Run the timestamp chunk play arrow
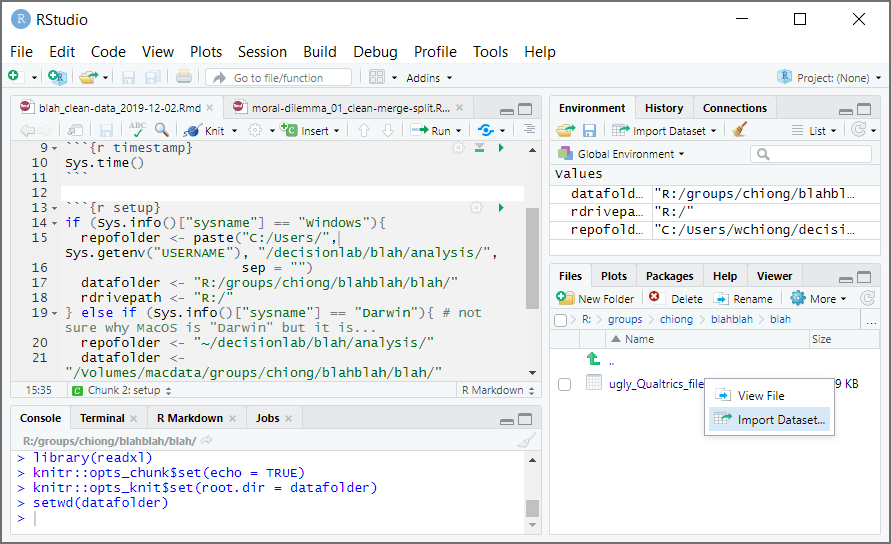The height and width of the screenshot is (544, 891). 501,148
